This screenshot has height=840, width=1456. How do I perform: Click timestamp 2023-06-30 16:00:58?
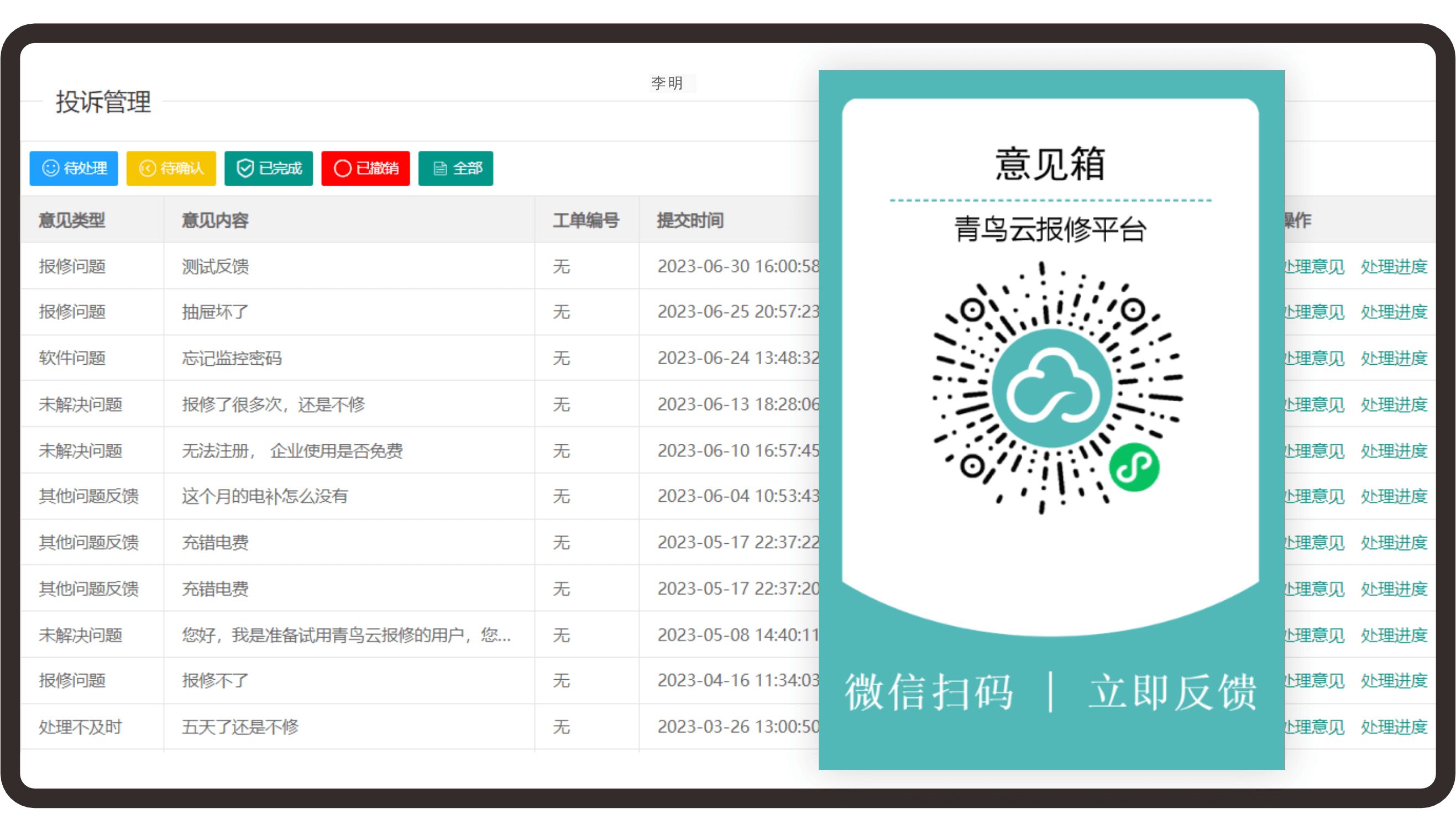click(x=738, y=266)
